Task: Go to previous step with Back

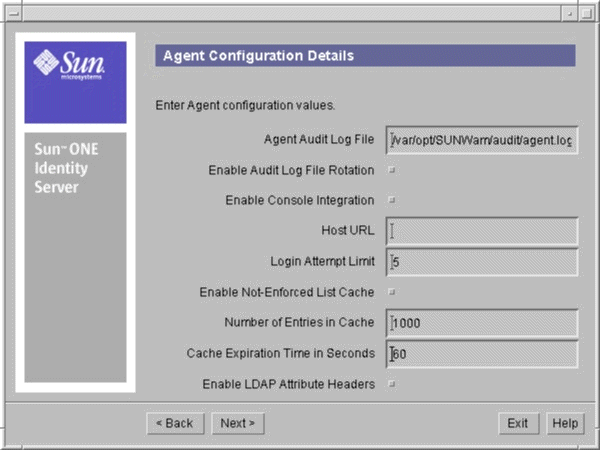Action: (x=175, y=424)
